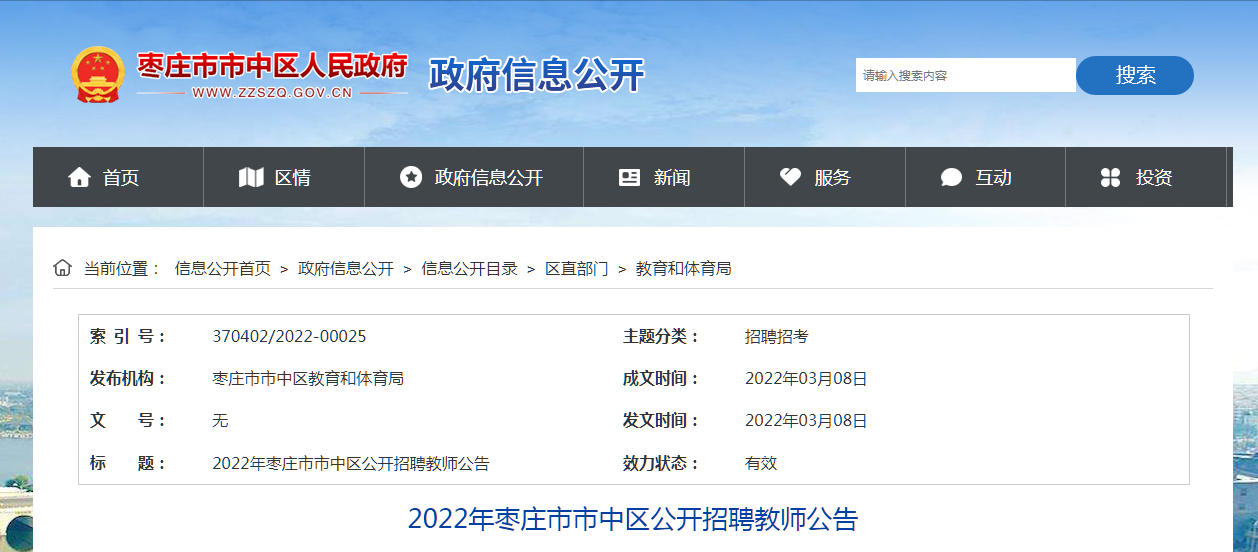Click the 政府信息公开 header title

coord(537,75)
